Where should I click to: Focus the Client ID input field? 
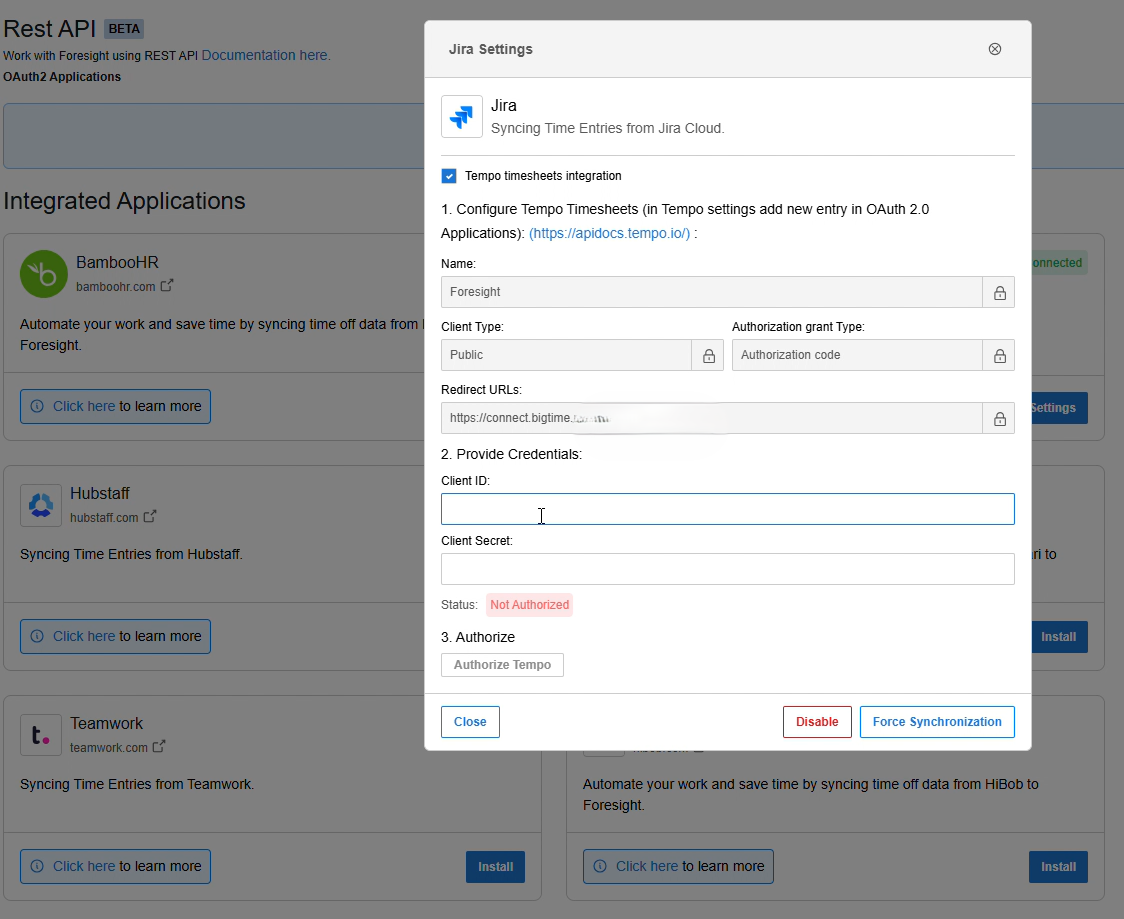tap(728, 509)
